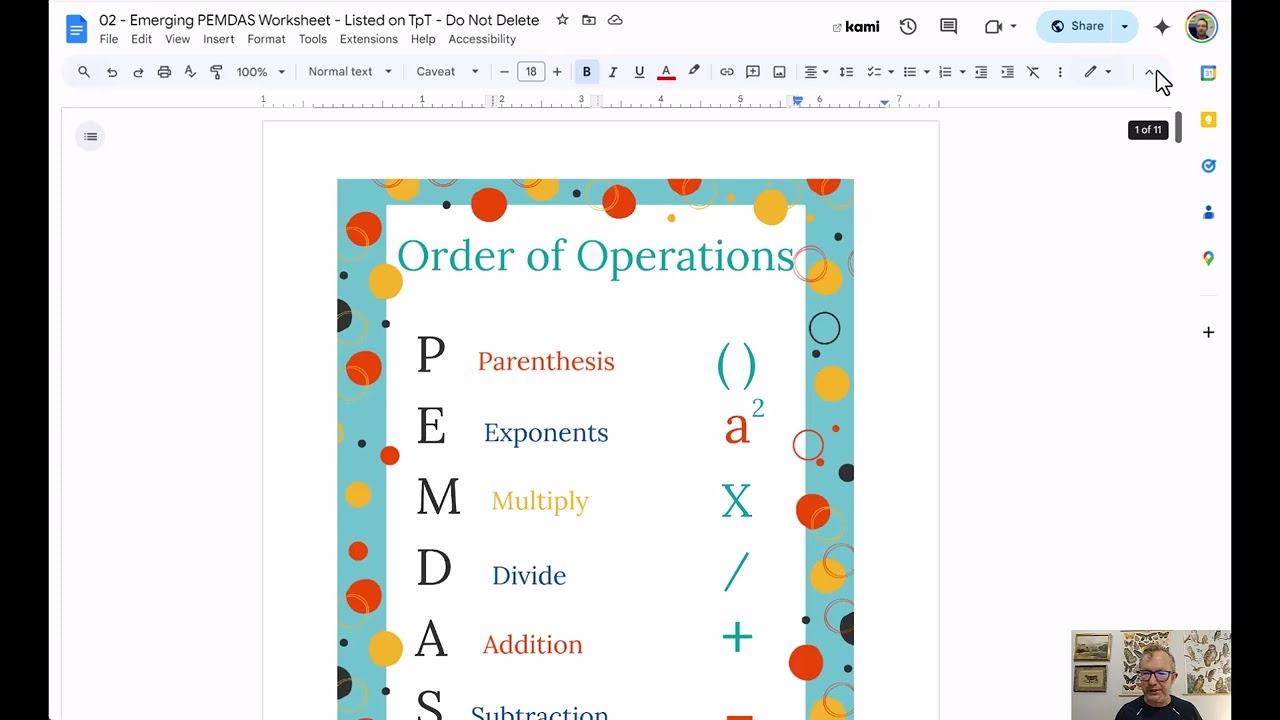Ask Gemini sparkle icon
This screenshot has width=1280, height=720.
[x=1162, y=27]
